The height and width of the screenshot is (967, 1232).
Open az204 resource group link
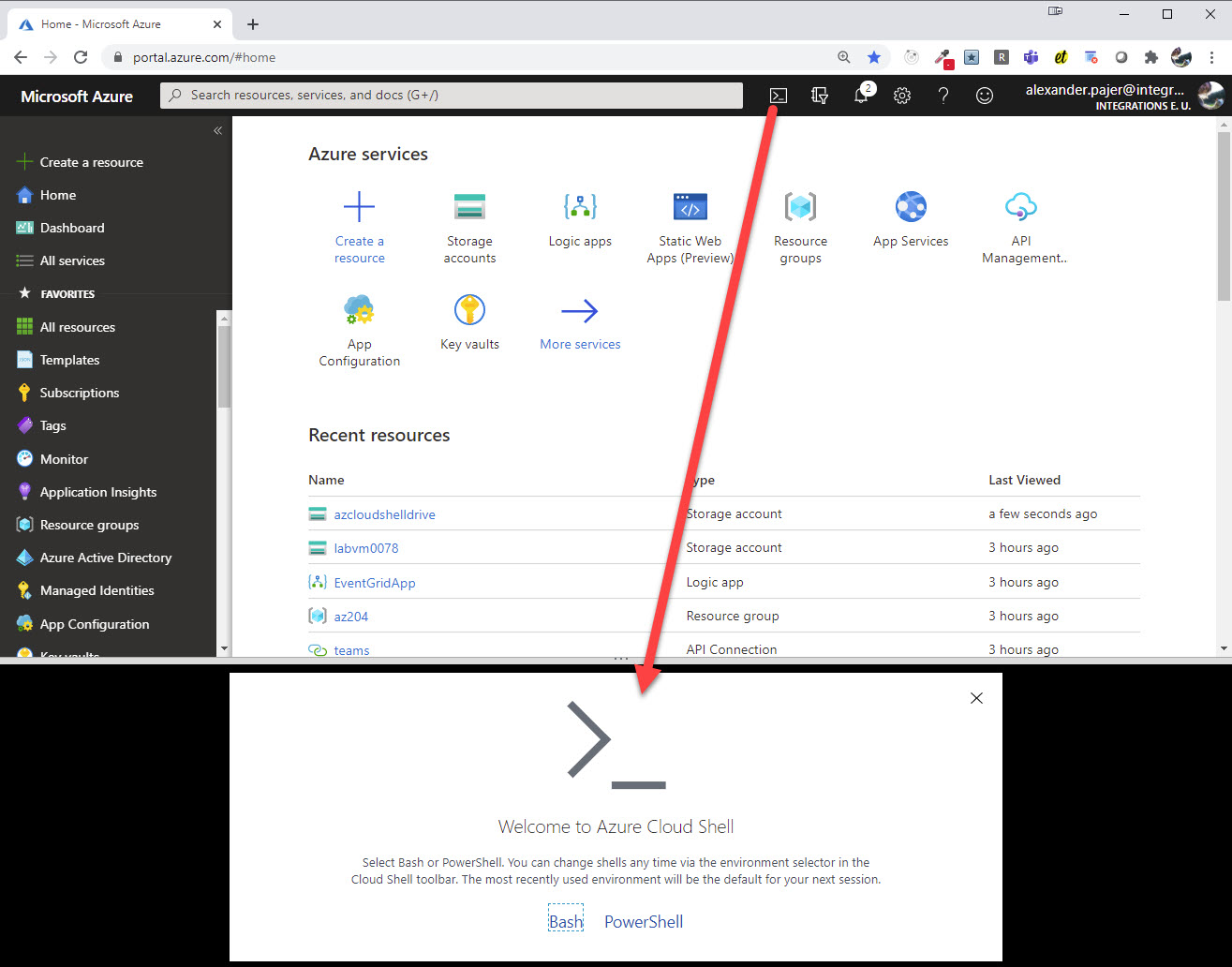tap(351, 617)
